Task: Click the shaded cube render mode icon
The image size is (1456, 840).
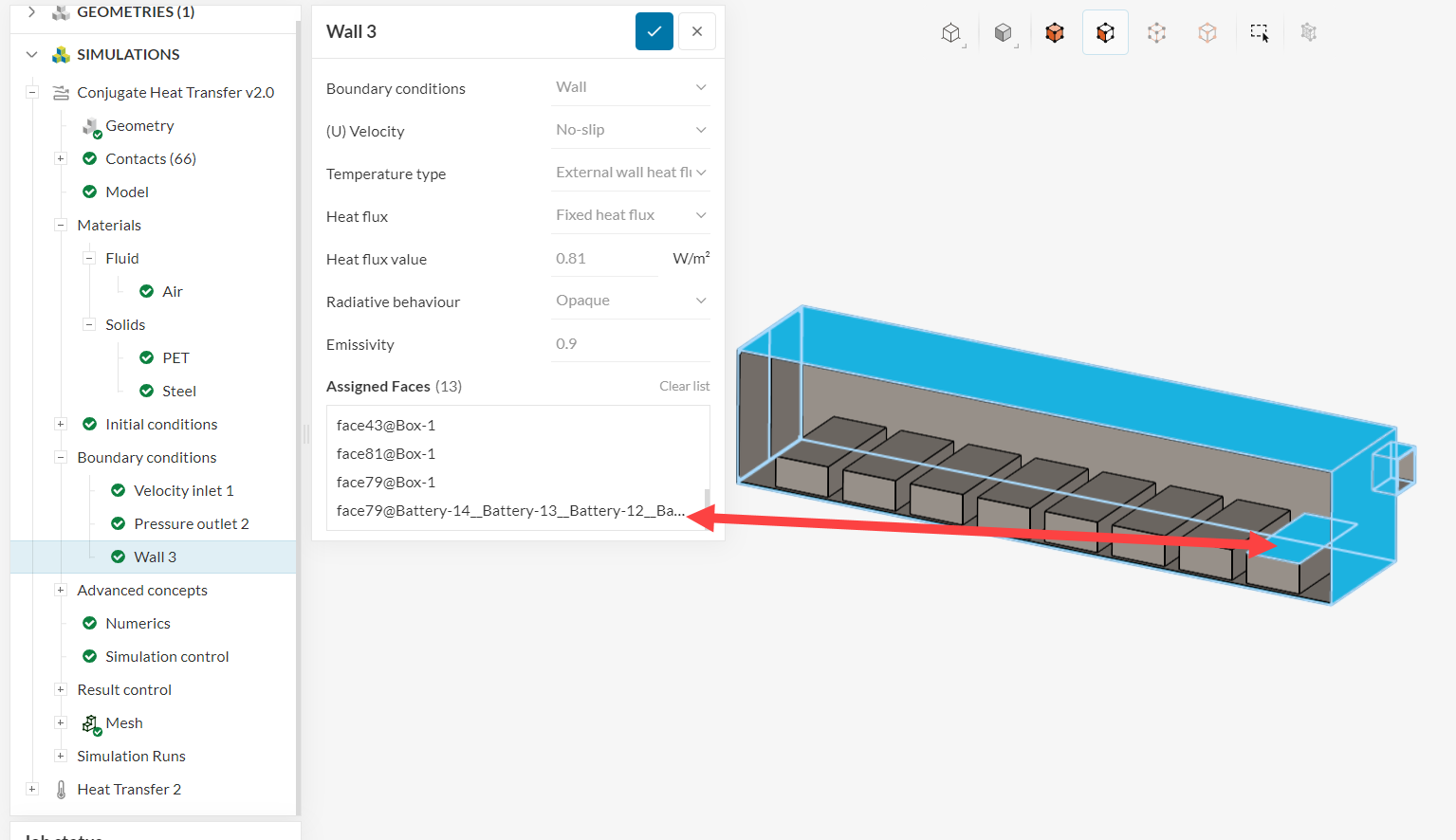Action: [x=1004, y=31]
